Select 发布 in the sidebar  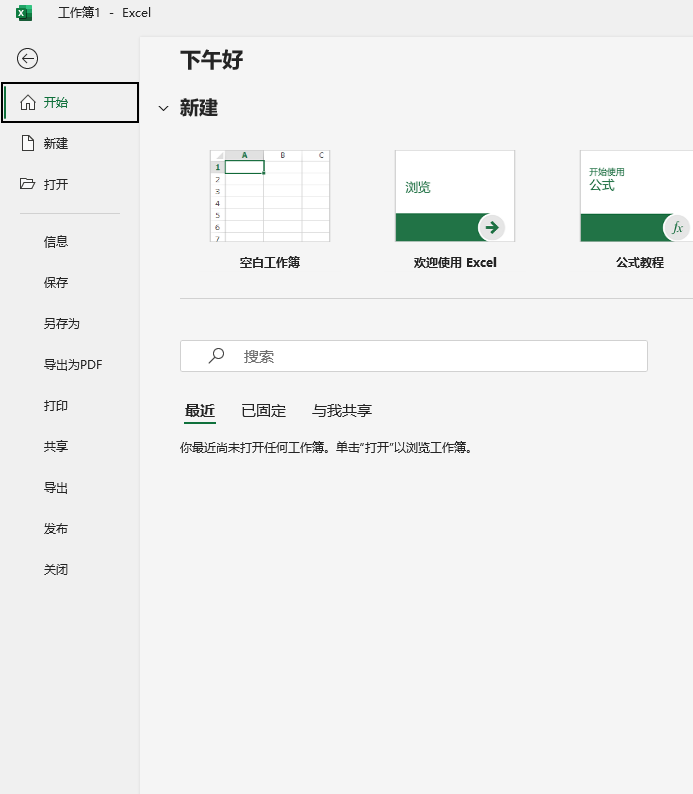pos(56,529)
